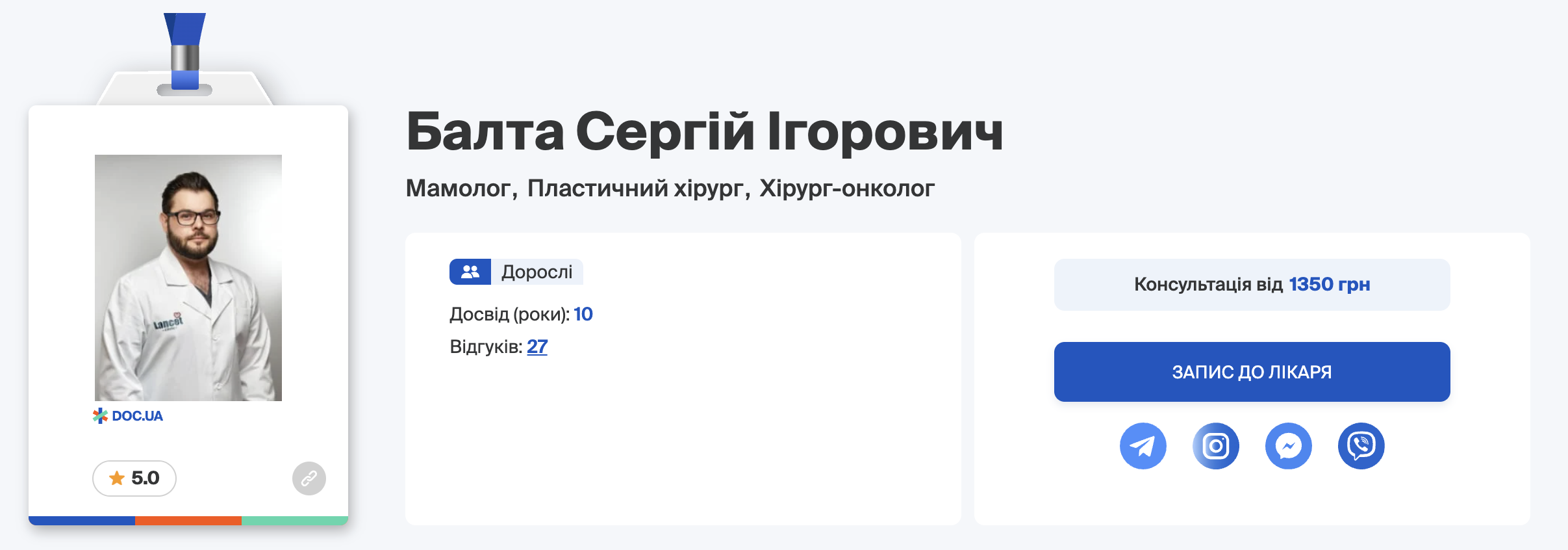Open the Telegram contact icon
This screenshot has width=1568, height=550.
(x=1143, y=446)
